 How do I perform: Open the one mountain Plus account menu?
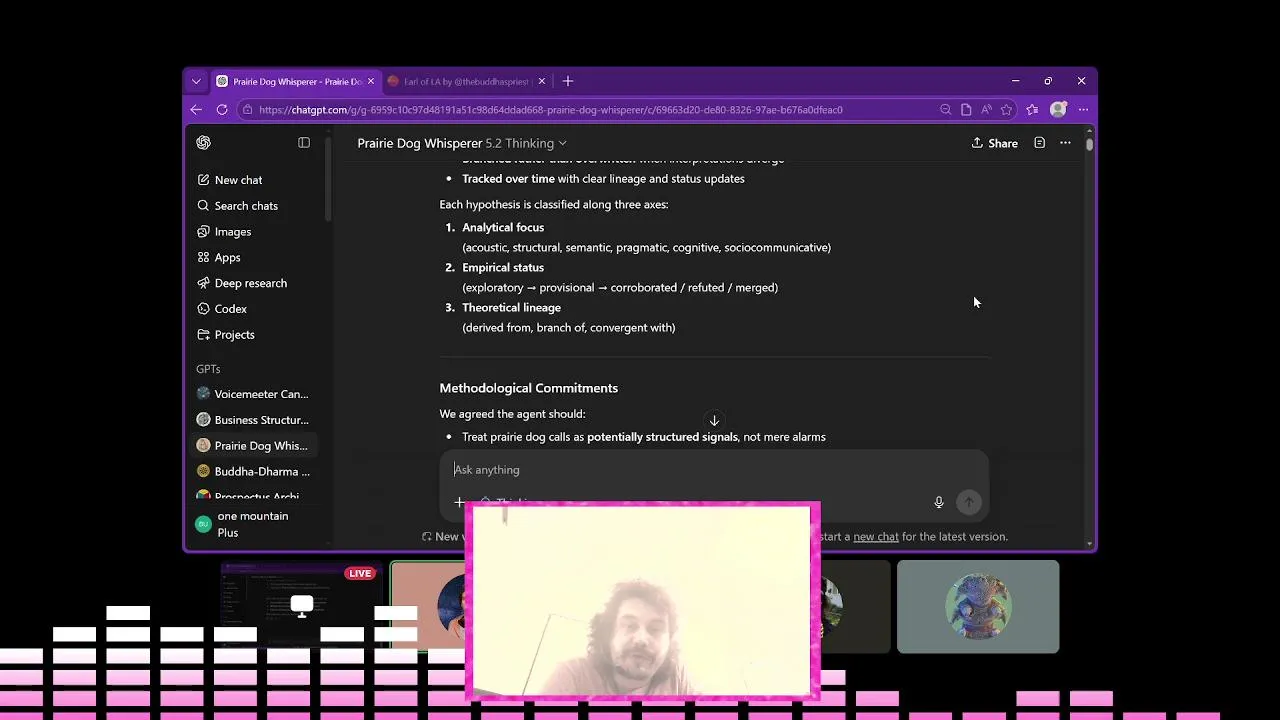tap(252, 524)
